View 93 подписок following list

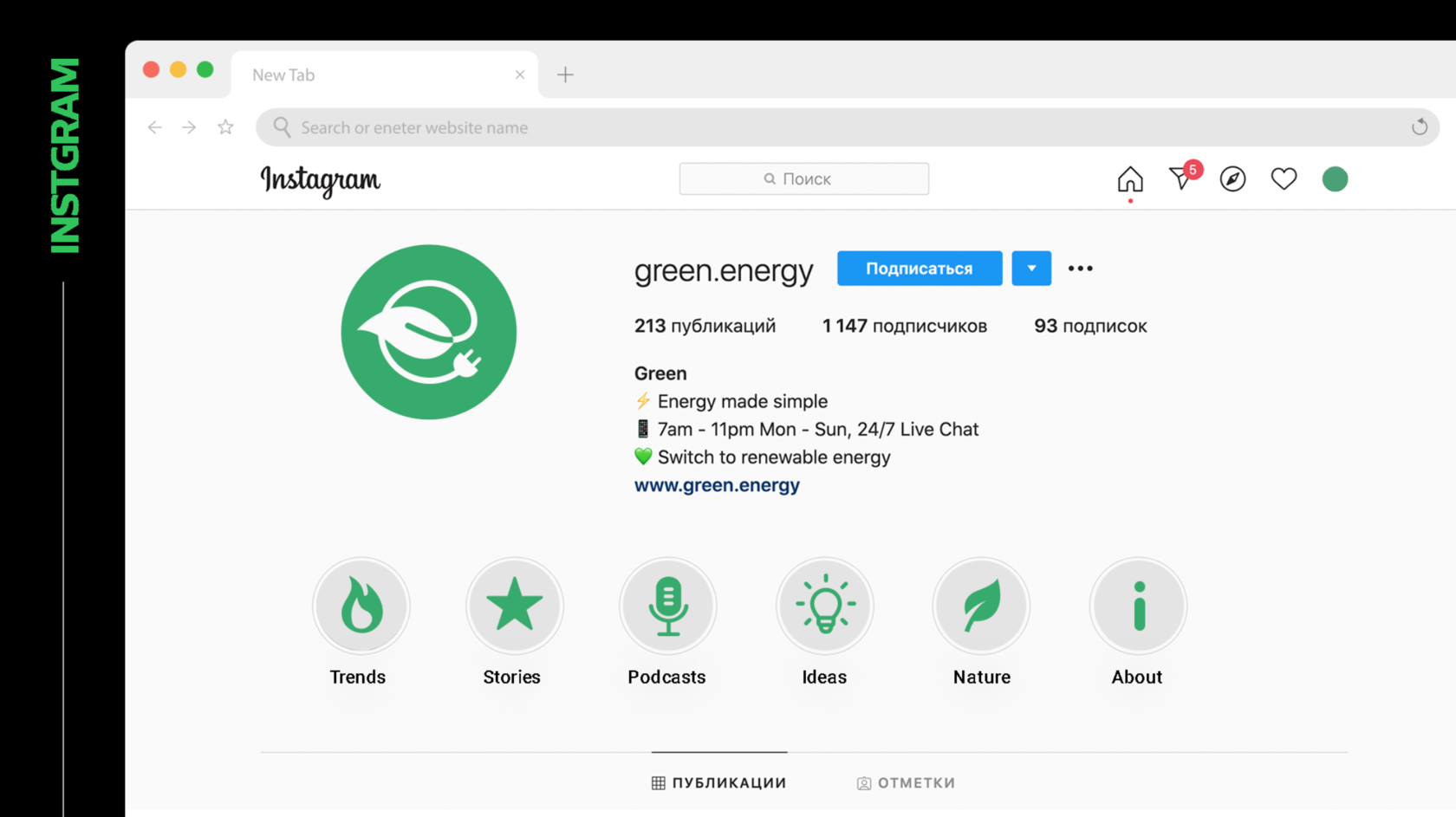click(1090, 327)
